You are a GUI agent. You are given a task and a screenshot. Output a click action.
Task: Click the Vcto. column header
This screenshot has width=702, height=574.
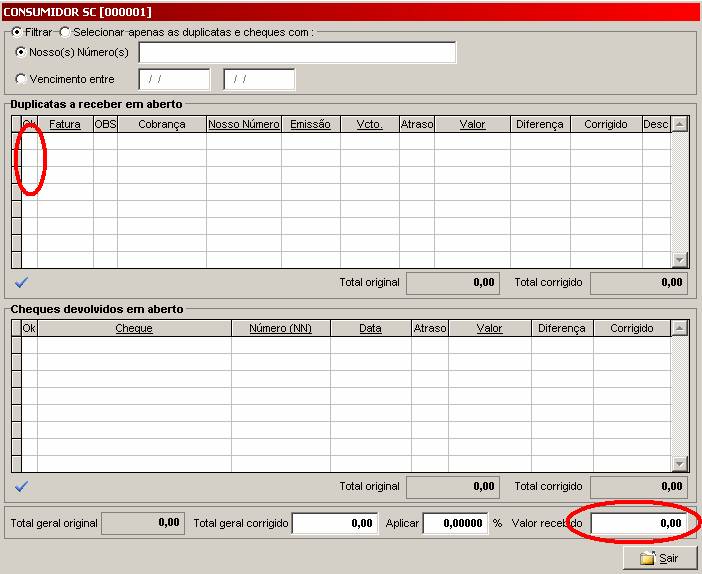[x=370, y=124]
